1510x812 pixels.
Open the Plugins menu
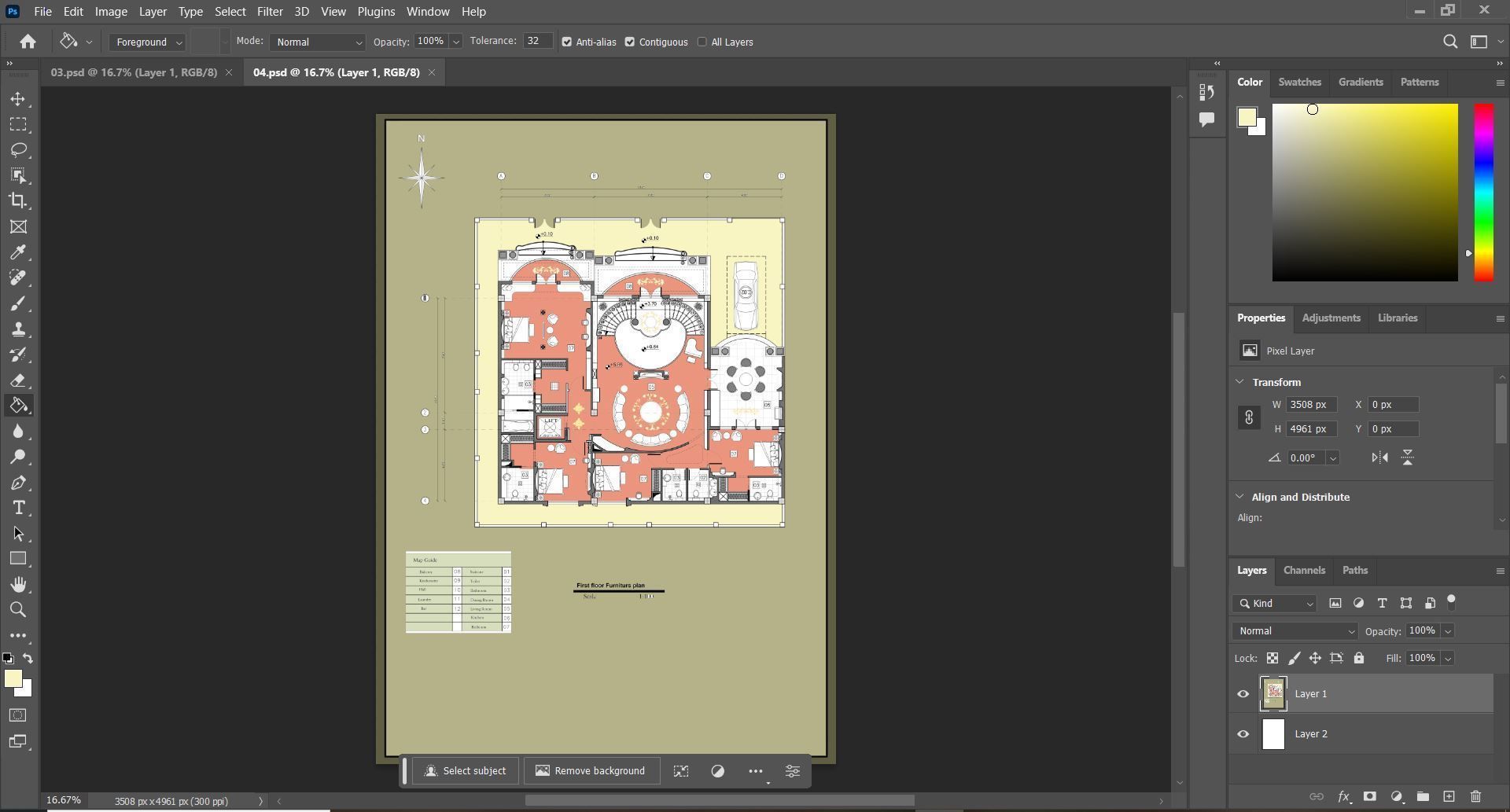click(x=376, y=12)
